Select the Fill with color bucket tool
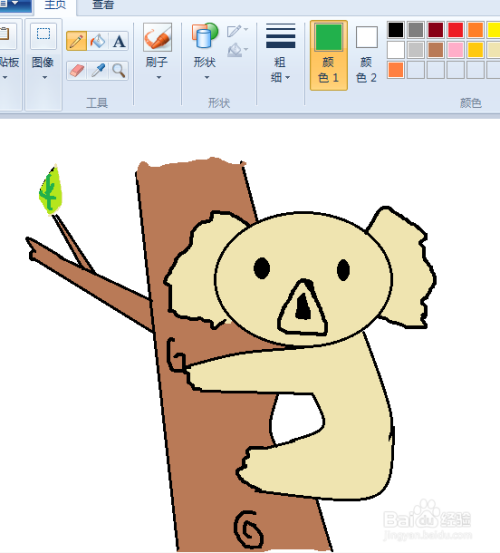 pyautogui.click(x=98, y=41)
